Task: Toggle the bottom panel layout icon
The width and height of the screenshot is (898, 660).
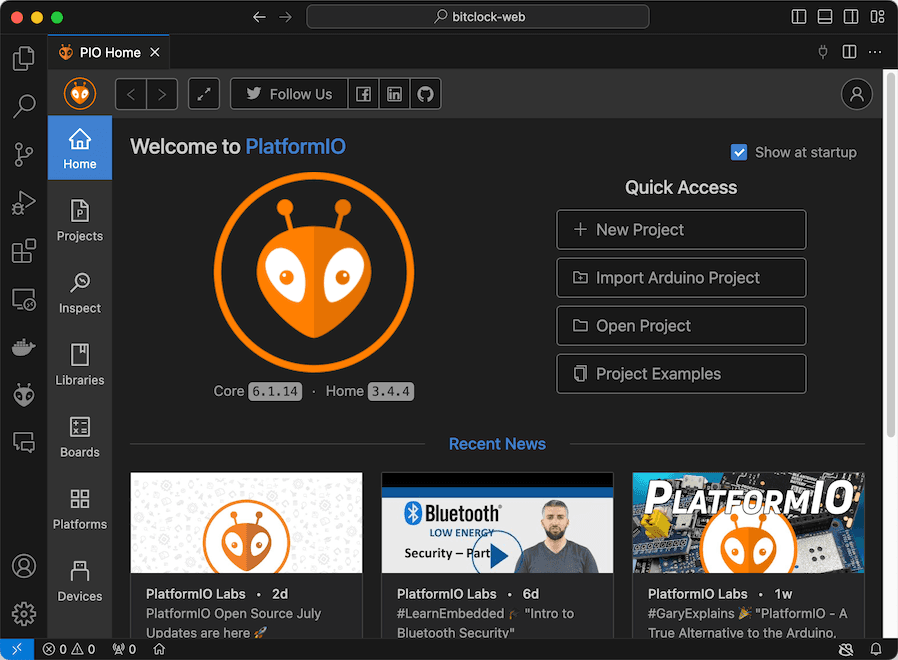Action: (x=825, y=17)
